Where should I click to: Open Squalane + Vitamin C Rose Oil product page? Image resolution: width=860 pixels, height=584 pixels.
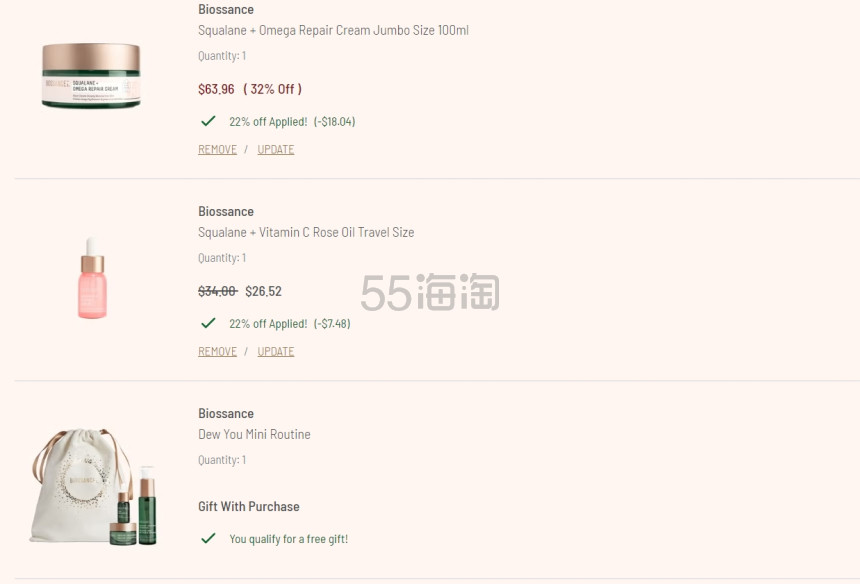[306, 232]
